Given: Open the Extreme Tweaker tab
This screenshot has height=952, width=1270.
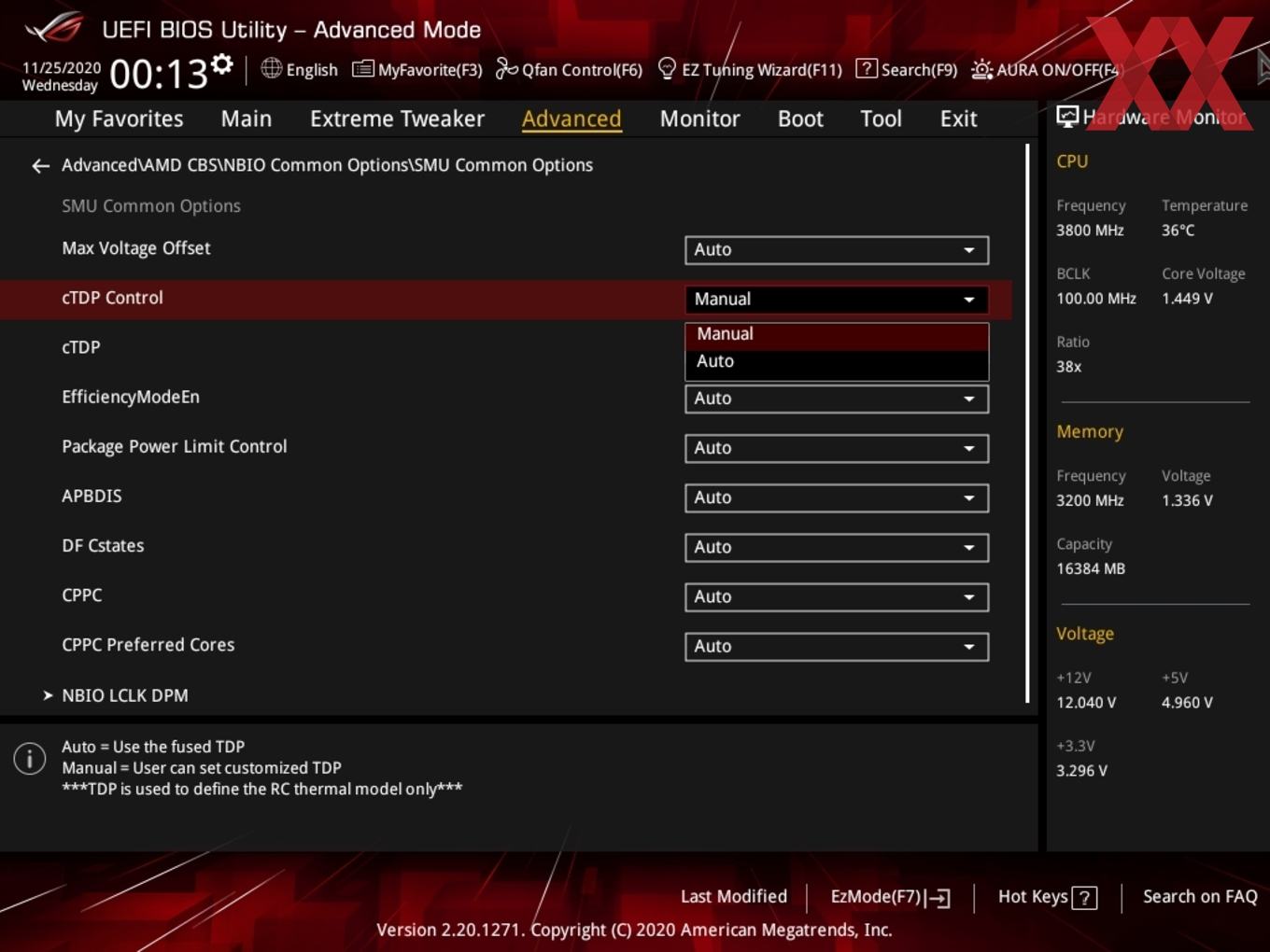Looking at the screenshot, I should (x=397, y=119).
